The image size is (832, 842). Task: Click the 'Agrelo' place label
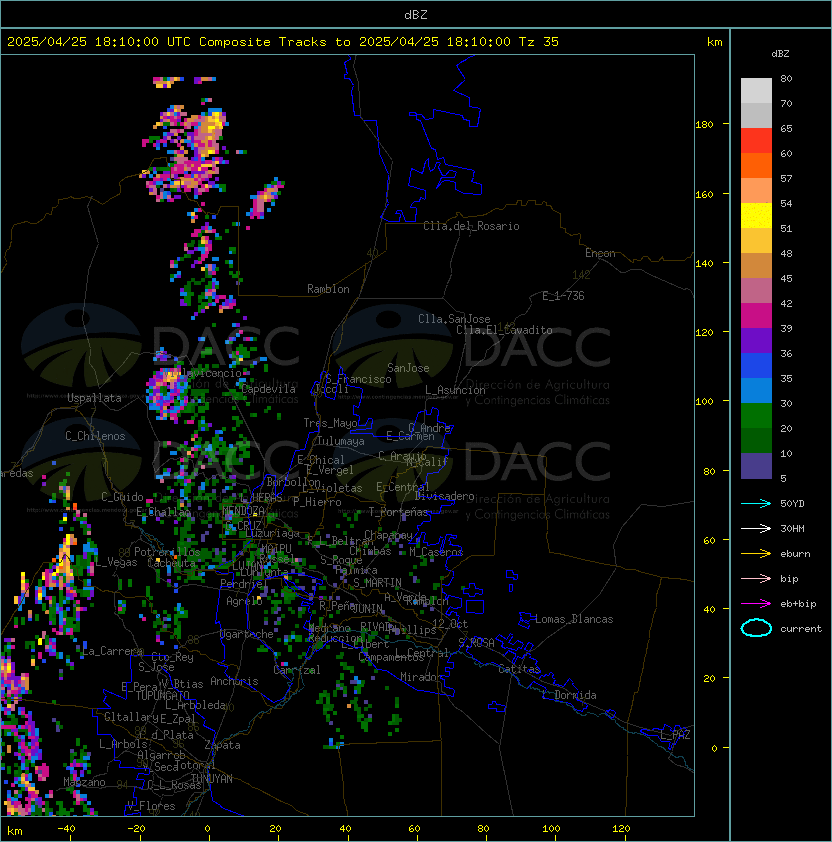(x=244, y=601)
